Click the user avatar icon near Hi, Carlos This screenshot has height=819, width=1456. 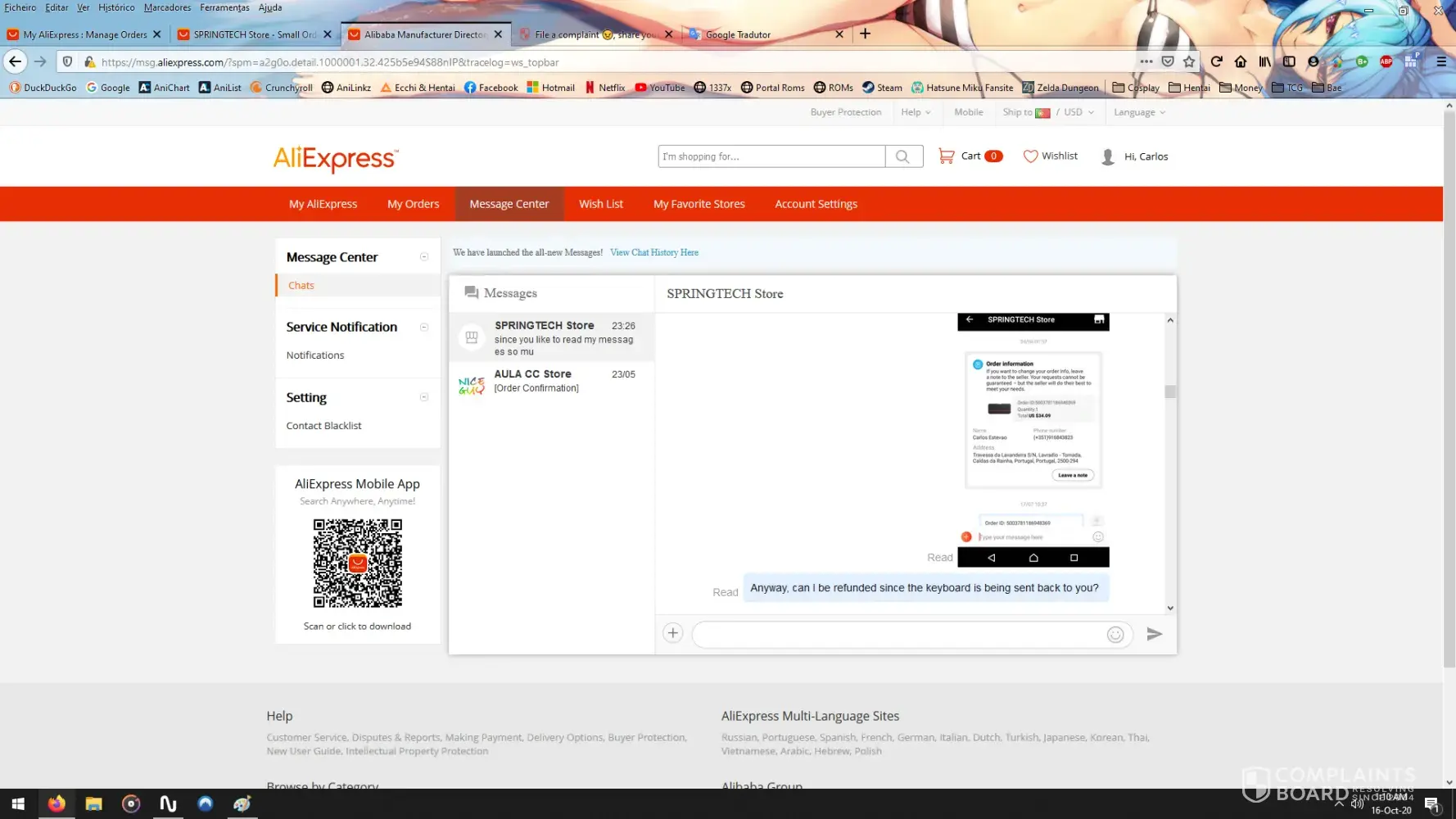pyautogui.click(x=1108, y=156)
